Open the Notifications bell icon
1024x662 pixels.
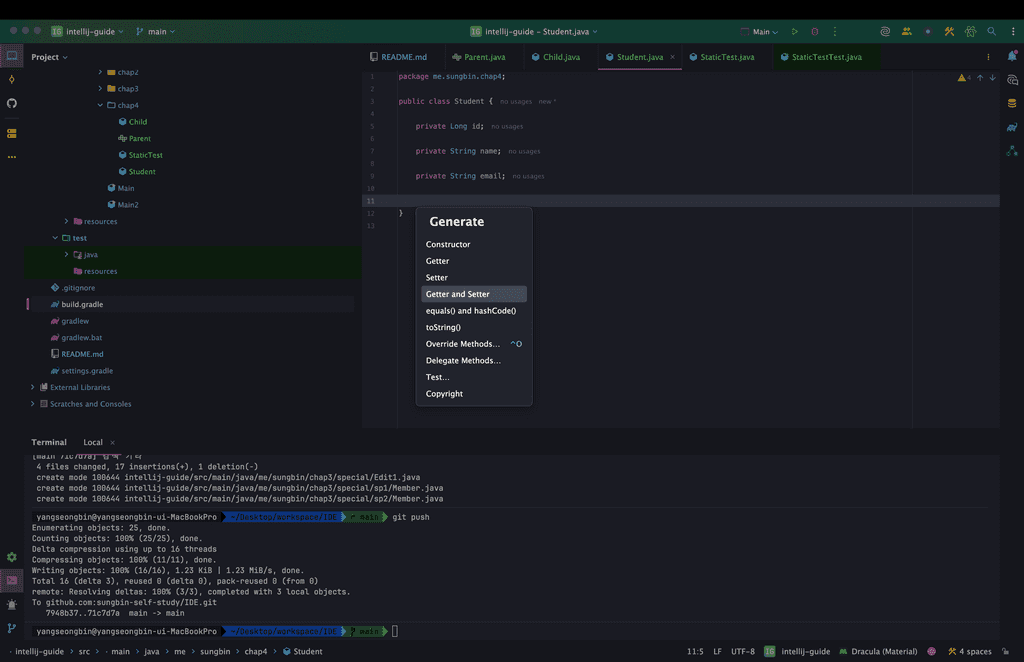[x=1012, y=57]
